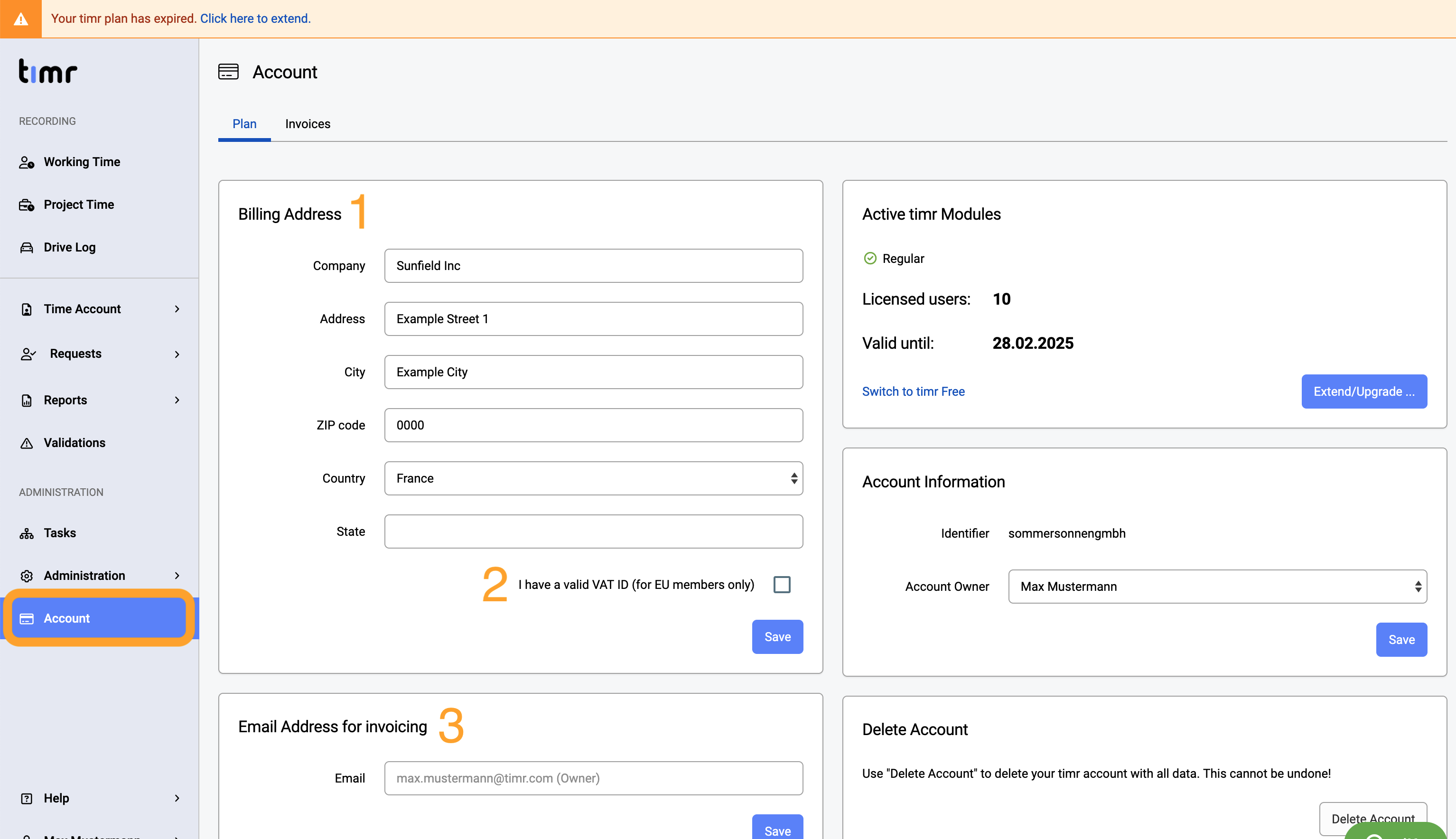Click the warning triangle icon in banner
This screenshot has width=1456, height=839.
(21, 19)
